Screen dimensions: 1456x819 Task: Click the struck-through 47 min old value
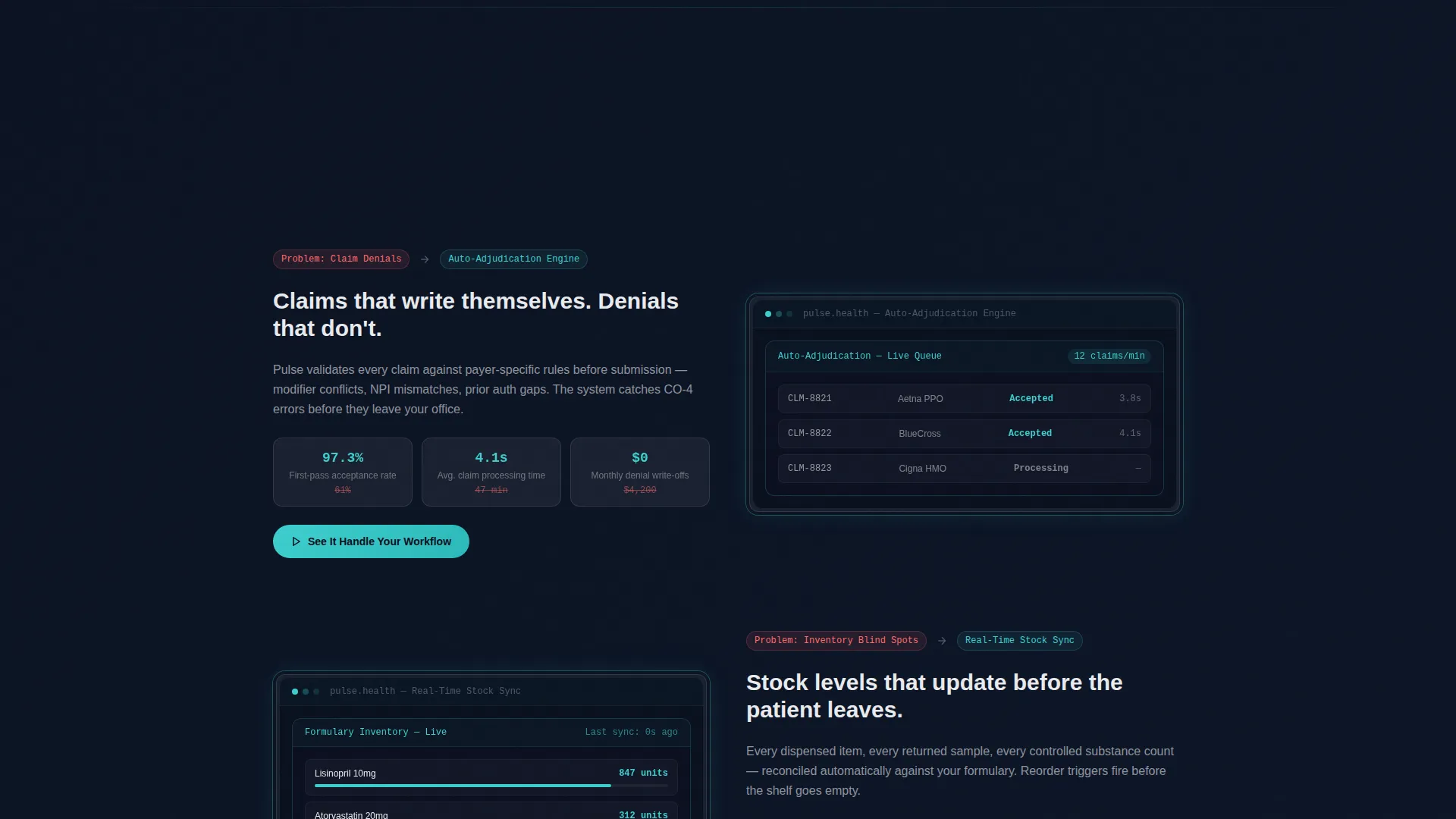[491, 491]
